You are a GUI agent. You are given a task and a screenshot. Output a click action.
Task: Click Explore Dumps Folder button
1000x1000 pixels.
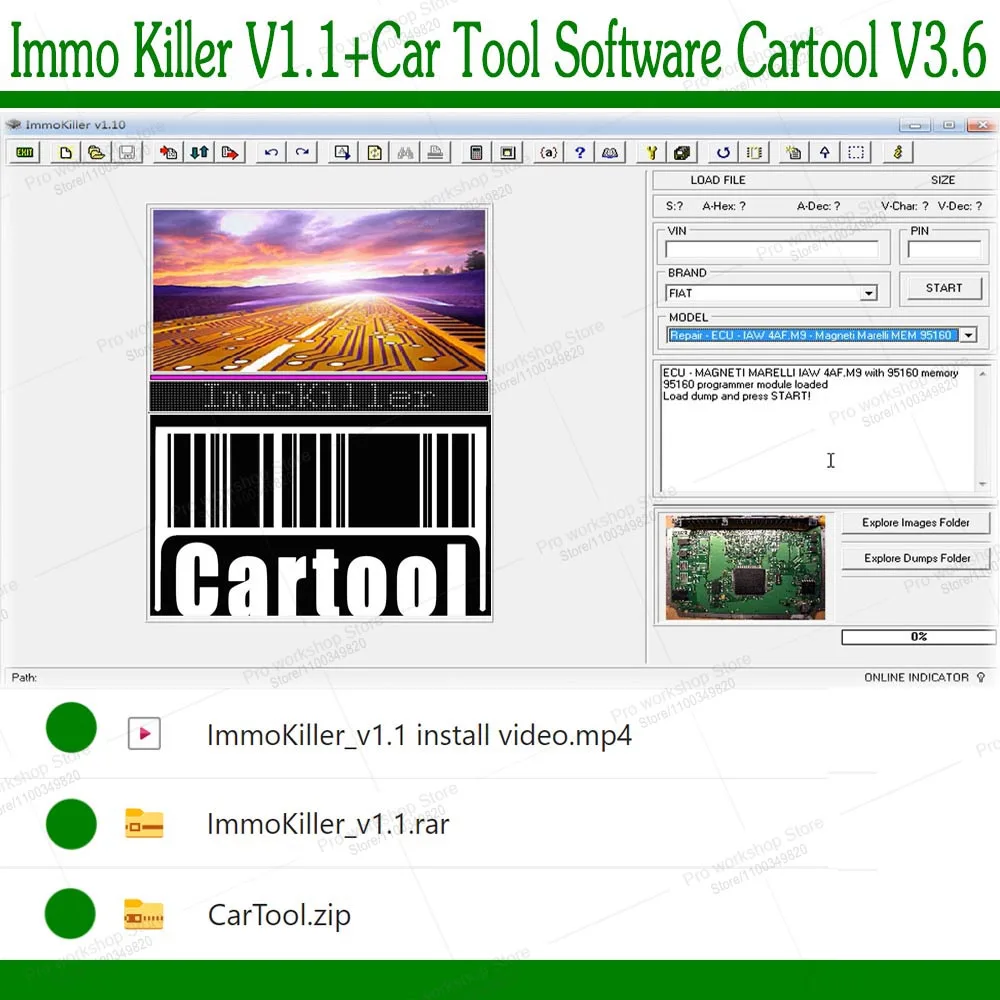[x=916, y=558]
